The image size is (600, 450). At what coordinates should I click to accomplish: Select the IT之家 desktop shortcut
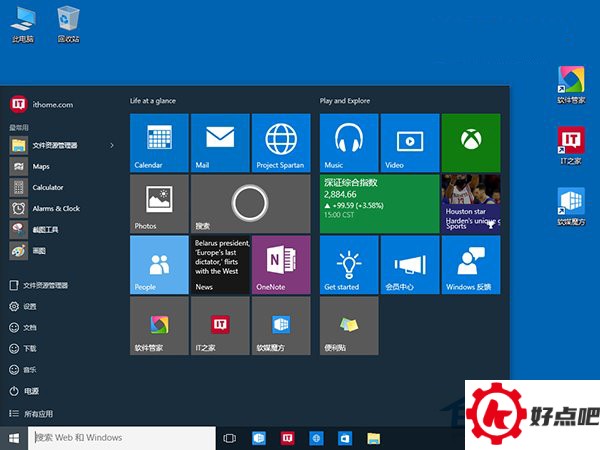(x=571, y=146)
